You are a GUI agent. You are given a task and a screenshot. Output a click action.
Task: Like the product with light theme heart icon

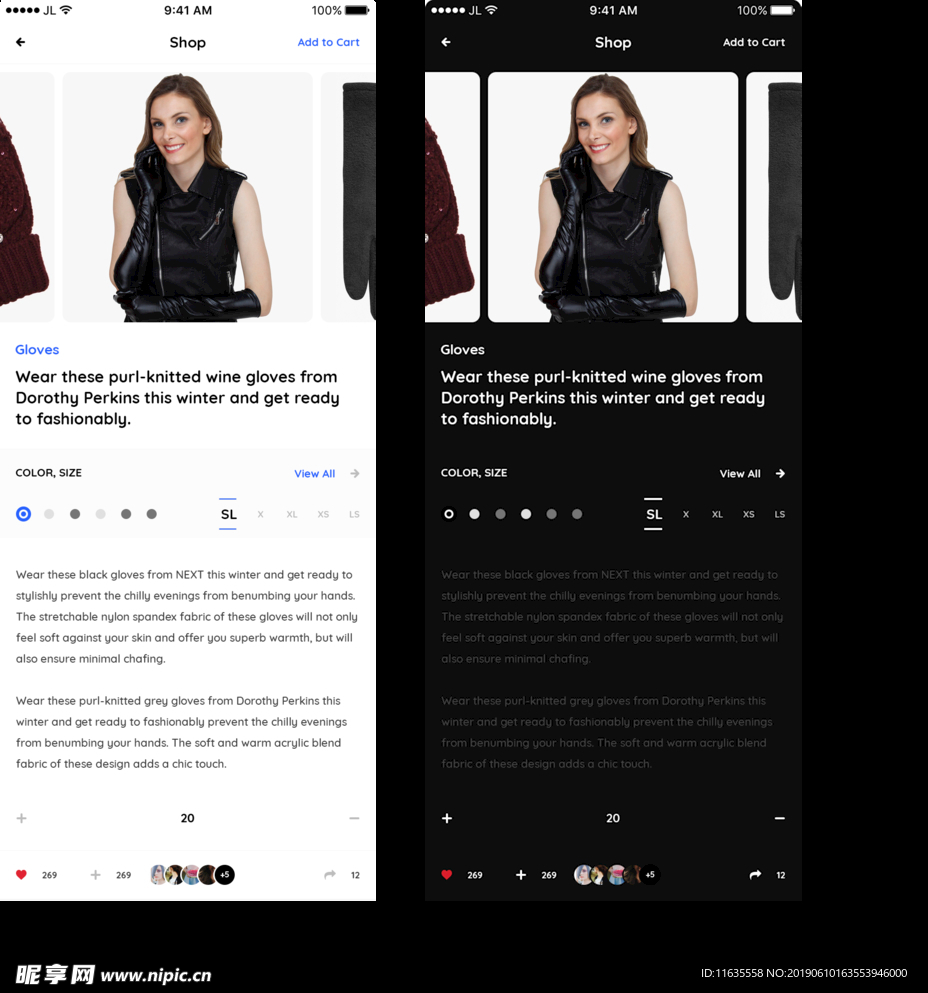pos(21,875)
